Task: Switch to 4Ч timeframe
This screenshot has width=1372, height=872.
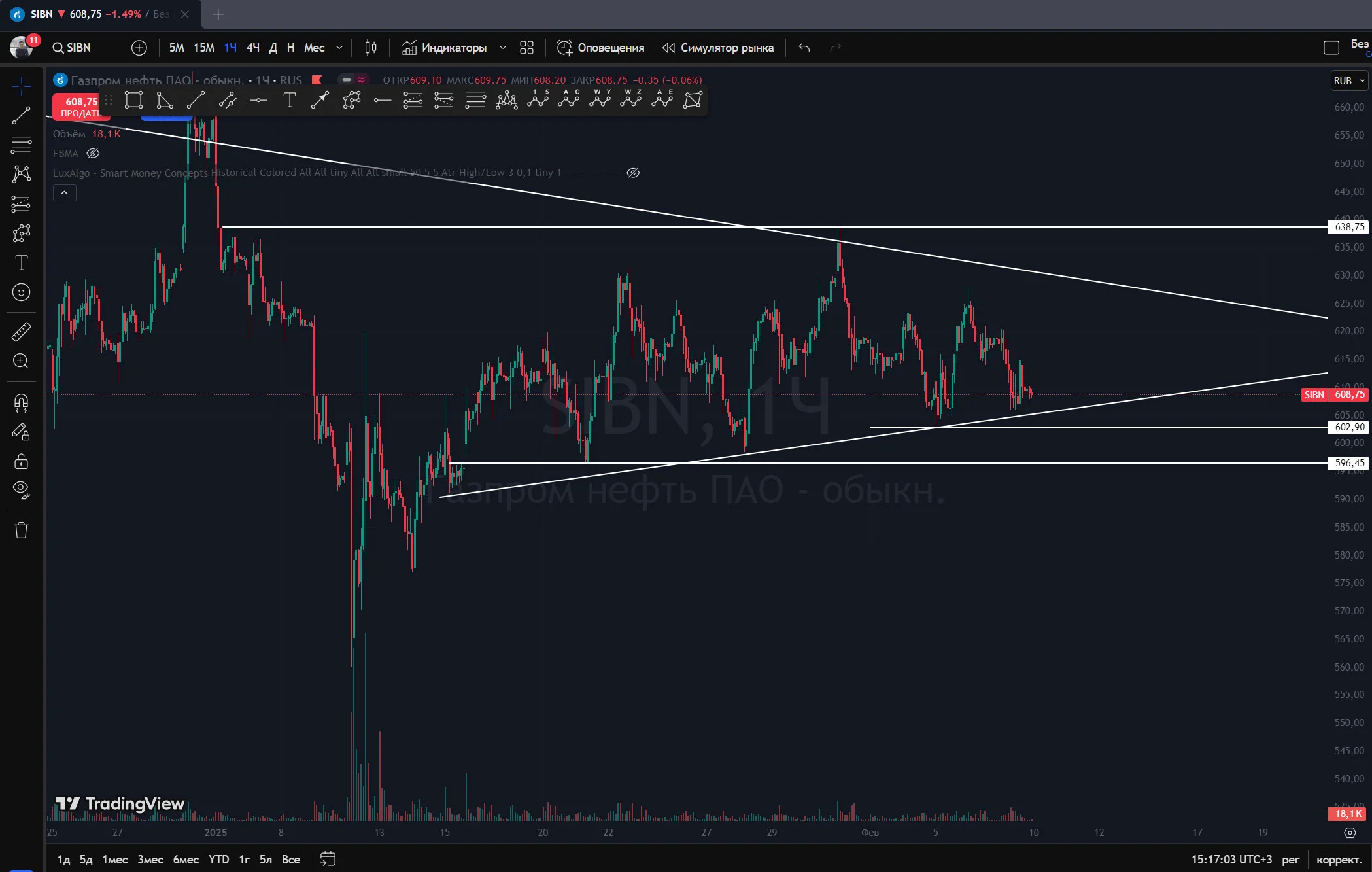Action: pyautogui.click(x=253, y=48)
